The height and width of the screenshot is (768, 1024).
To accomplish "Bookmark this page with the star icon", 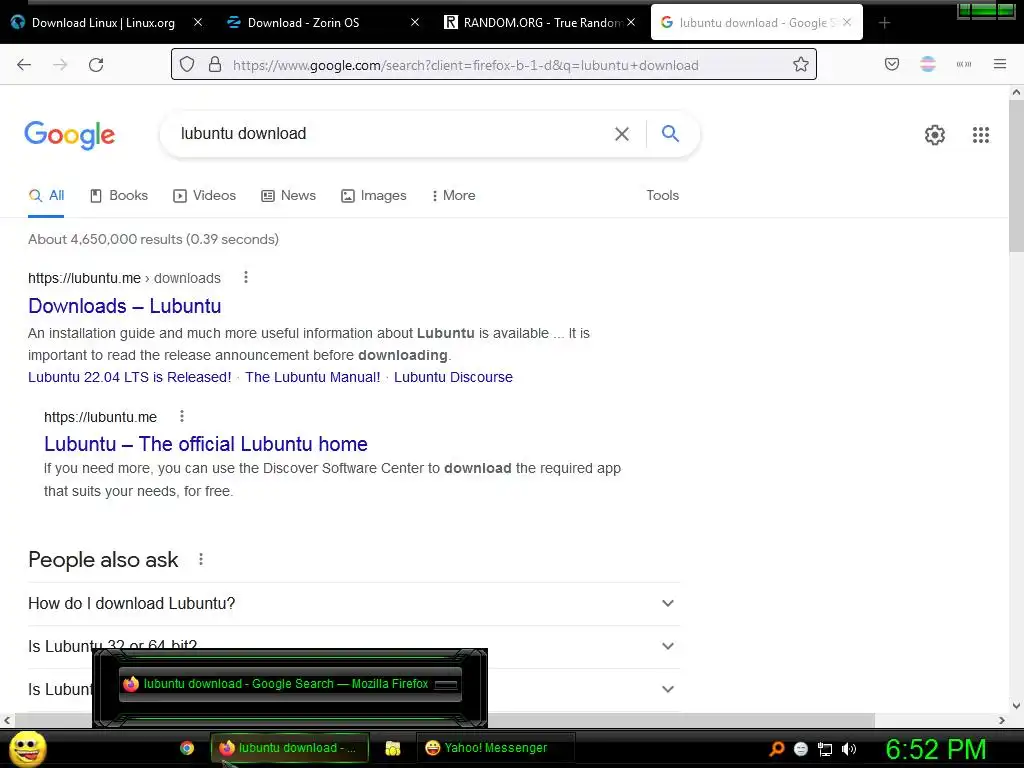I will [801, 64].
